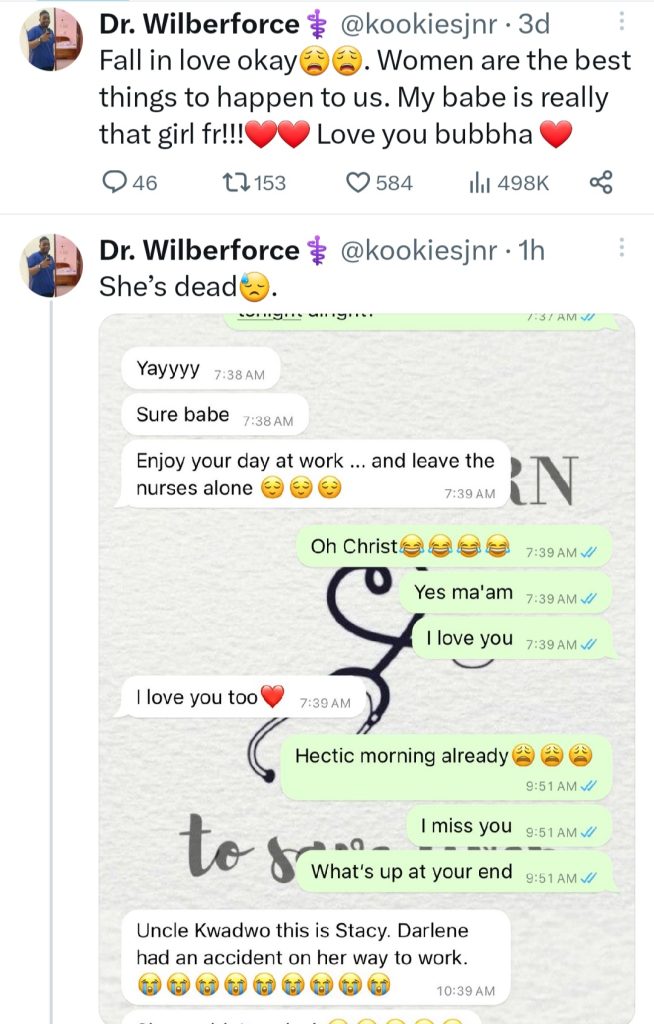Open Dr. Wilberforce name on first tweet
The image size is (654, 1024).
[199, 24]
